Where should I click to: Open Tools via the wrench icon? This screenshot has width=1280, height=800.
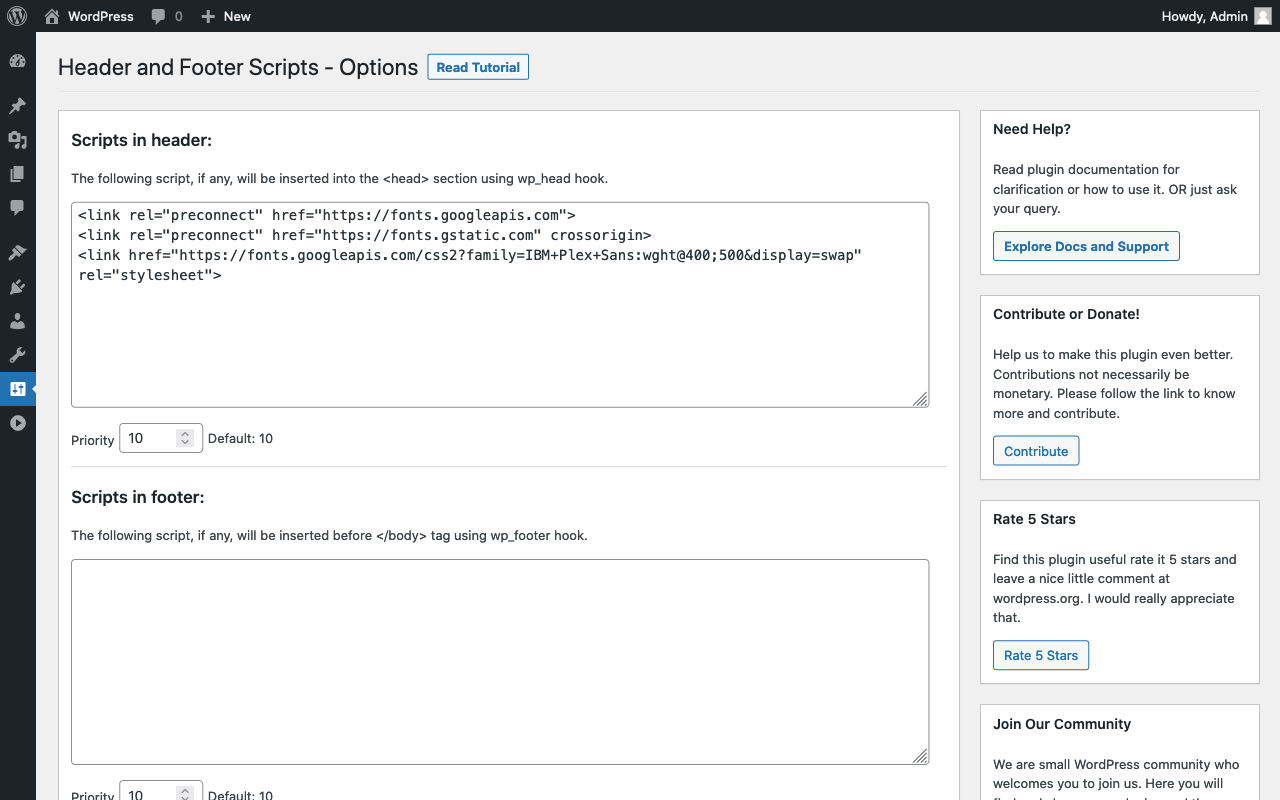[17, 355]
